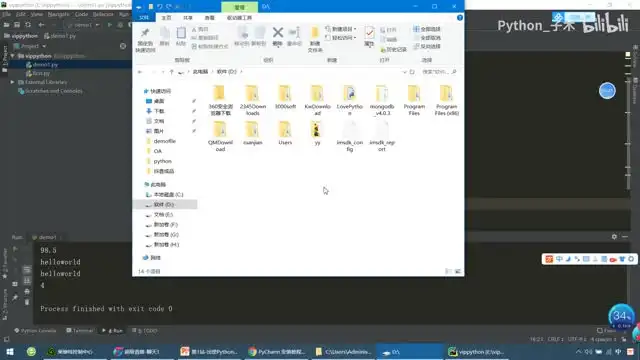Open Properties with the checkmark icon
Screen dimensions: 640x360
[x=369, y=33]
